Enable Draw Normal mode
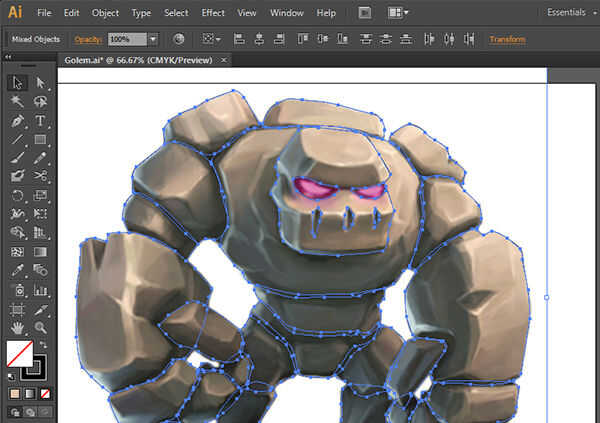Viewport: 600px width, 423px height. [15, 412]
